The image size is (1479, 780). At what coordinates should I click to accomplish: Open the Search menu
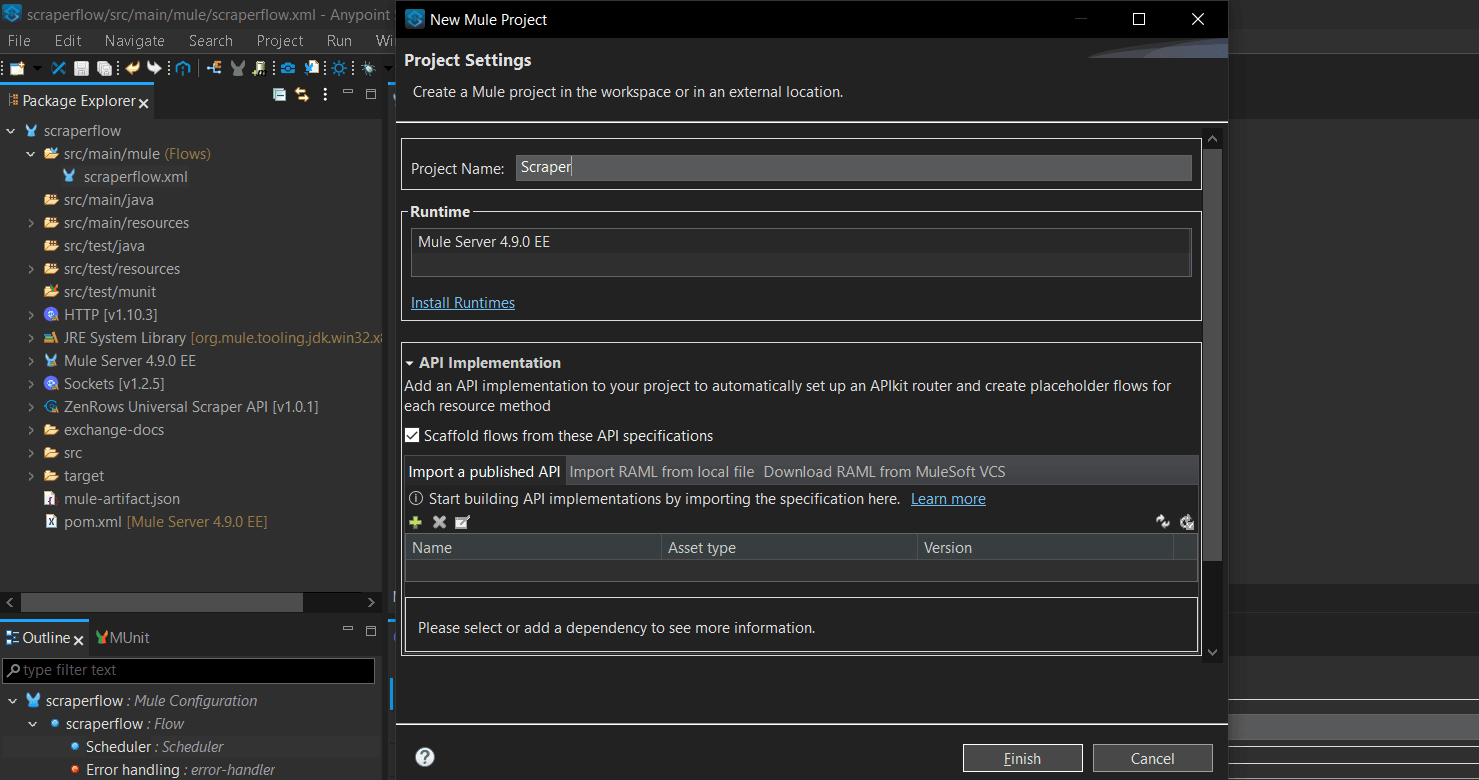point(211,41)
